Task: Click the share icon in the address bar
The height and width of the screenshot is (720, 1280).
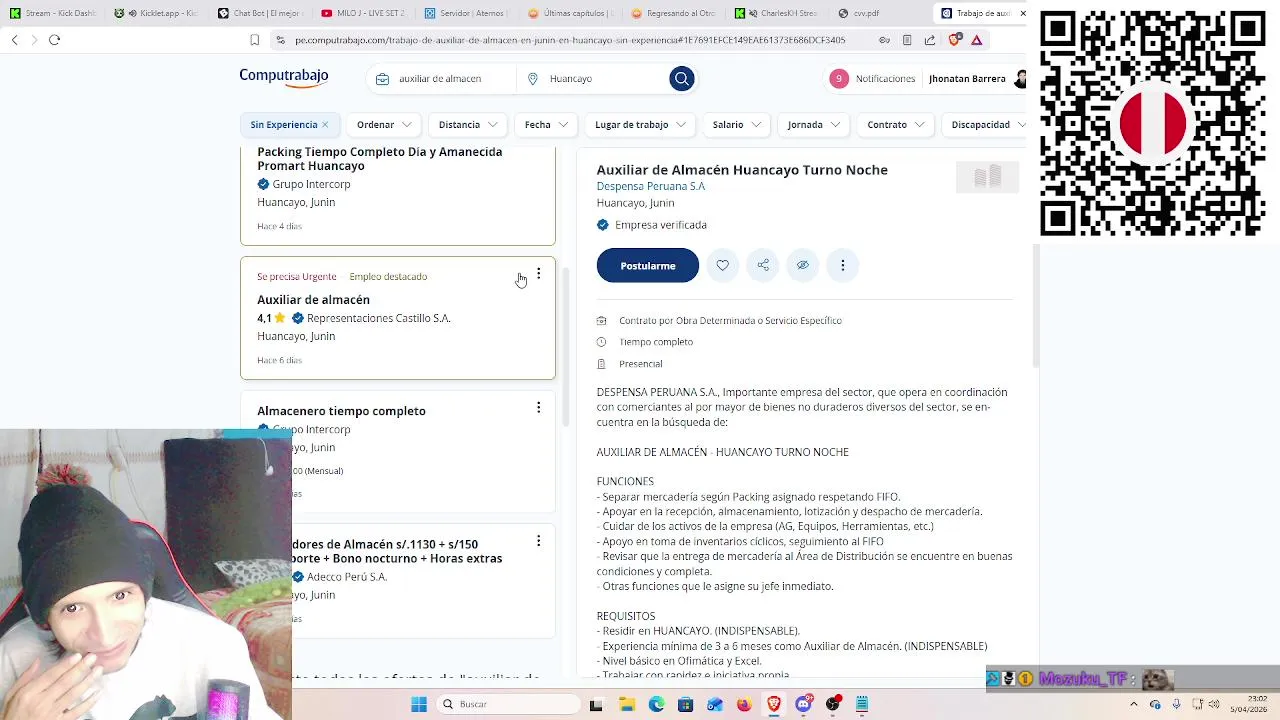Action: [x=930, y=40]
